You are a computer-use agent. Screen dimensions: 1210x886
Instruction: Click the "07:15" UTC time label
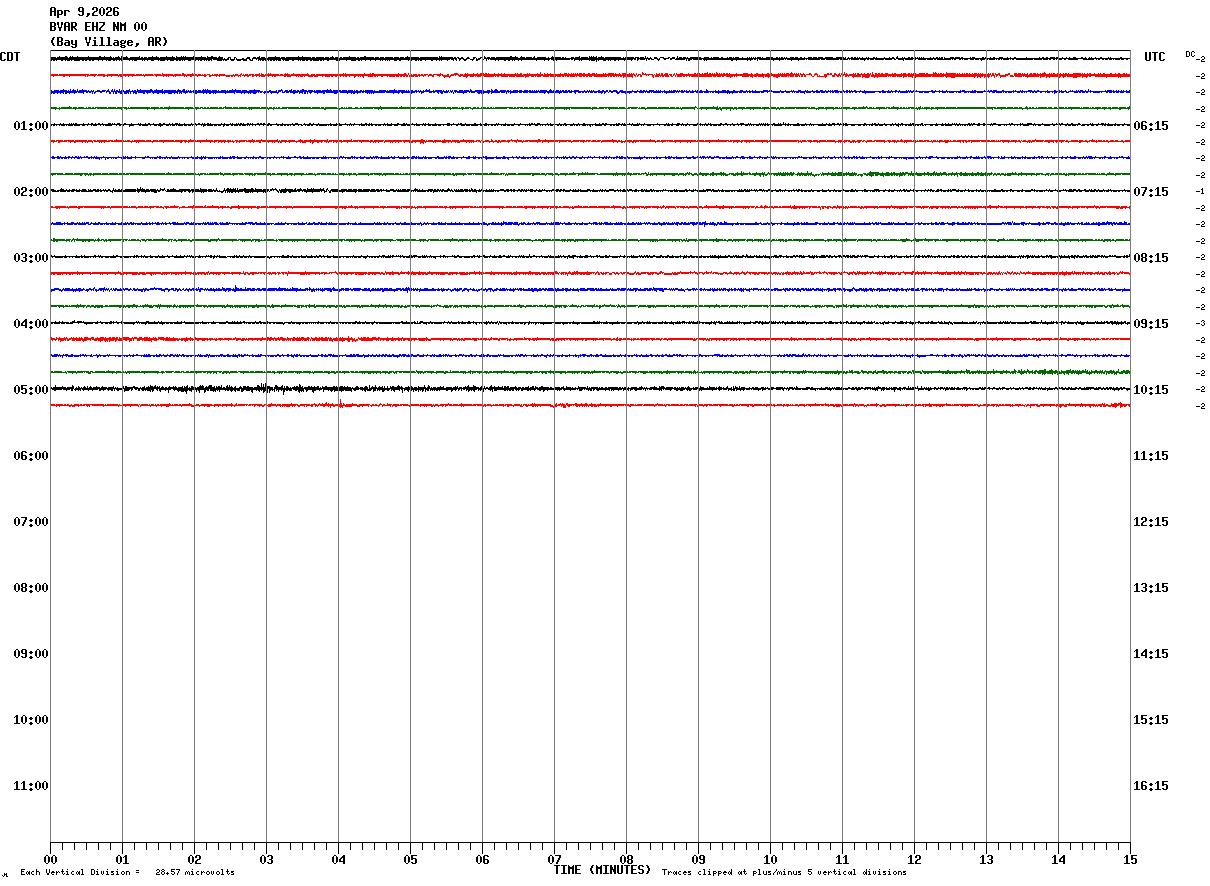coord(1151,192)
